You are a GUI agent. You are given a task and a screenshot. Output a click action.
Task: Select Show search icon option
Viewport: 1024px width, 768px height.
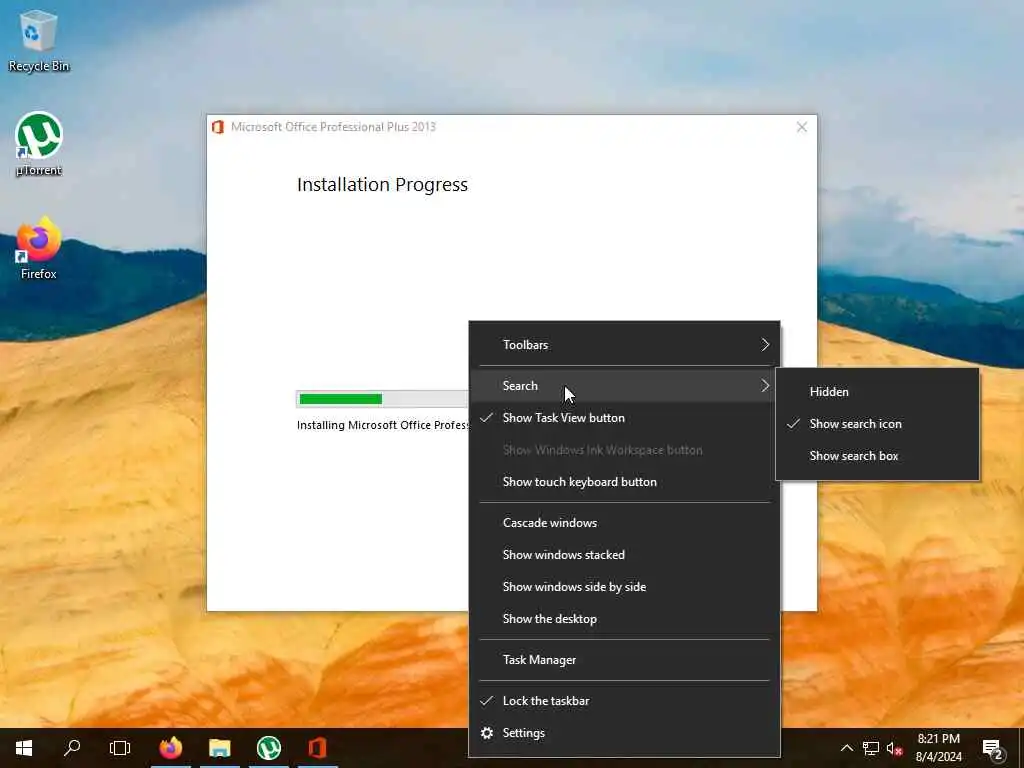(877, 424)
